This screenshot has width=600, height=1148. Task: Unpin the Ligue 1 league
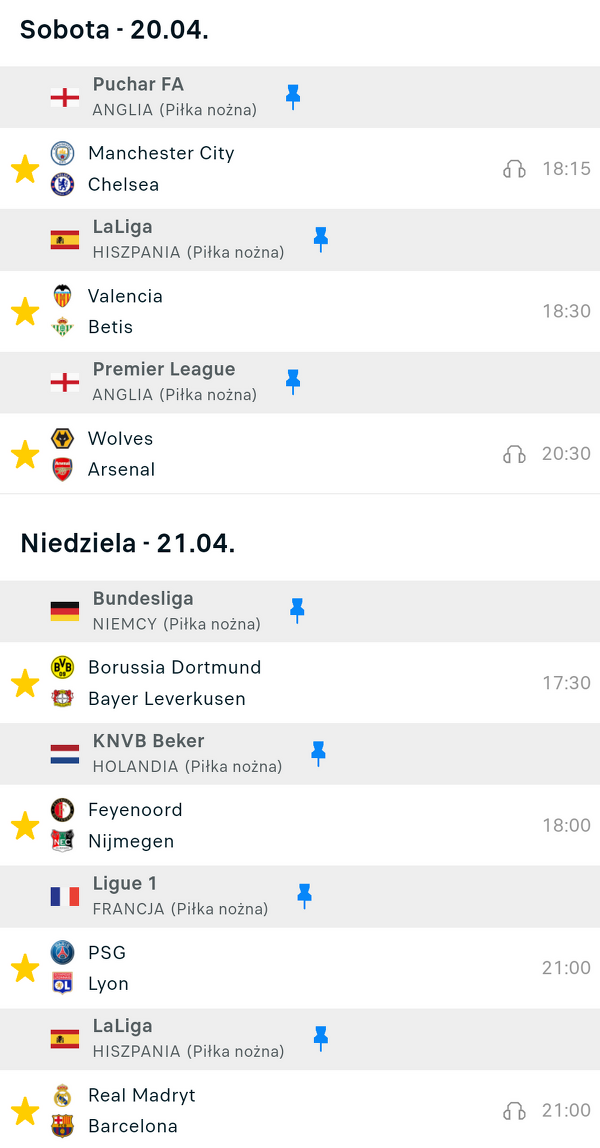coord(305,895)
